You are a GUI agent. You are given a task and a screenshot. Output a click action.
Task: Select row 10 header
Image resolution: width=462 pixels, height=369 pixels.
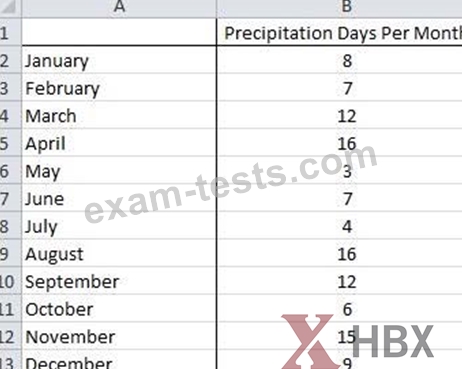[10, 282]
